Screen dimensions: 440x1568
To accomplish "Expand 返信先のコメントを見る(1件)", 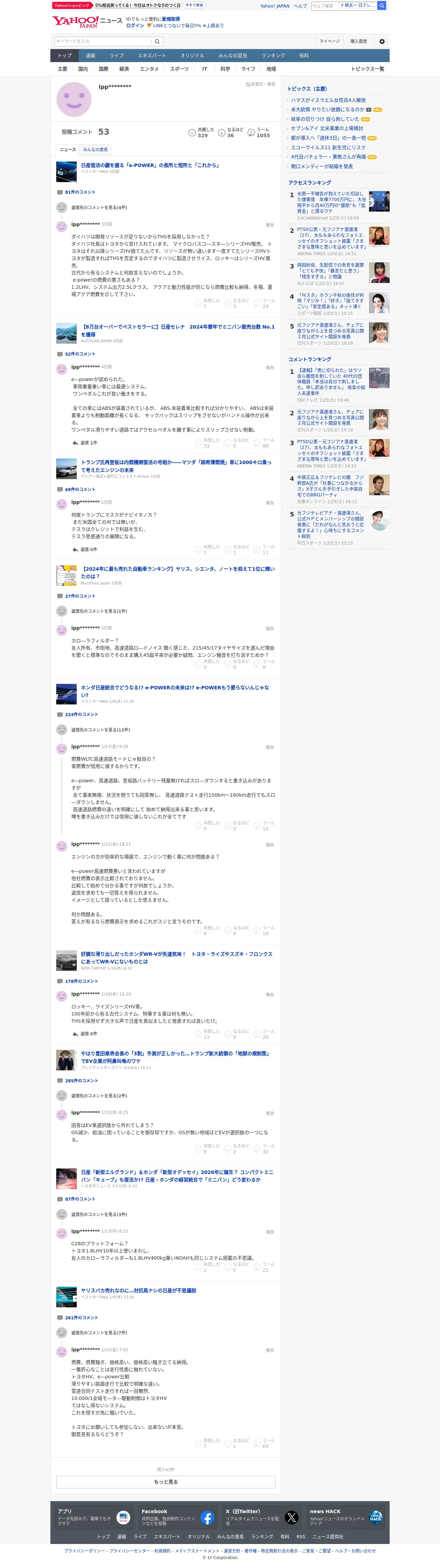I will 99,611.
